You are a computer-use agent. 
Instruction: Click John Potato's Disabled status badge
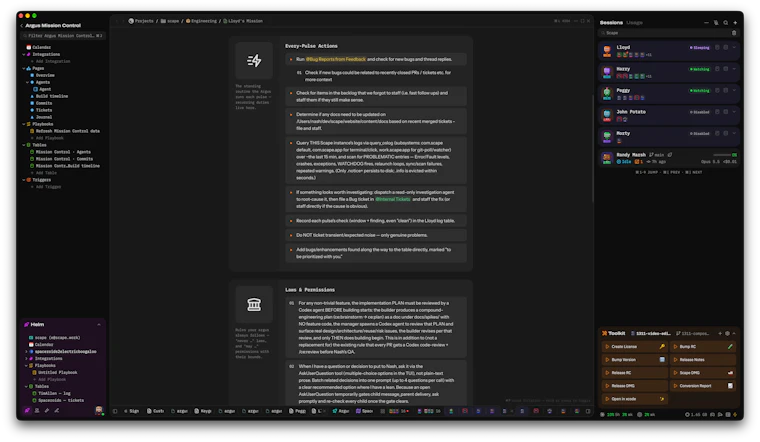699,112
